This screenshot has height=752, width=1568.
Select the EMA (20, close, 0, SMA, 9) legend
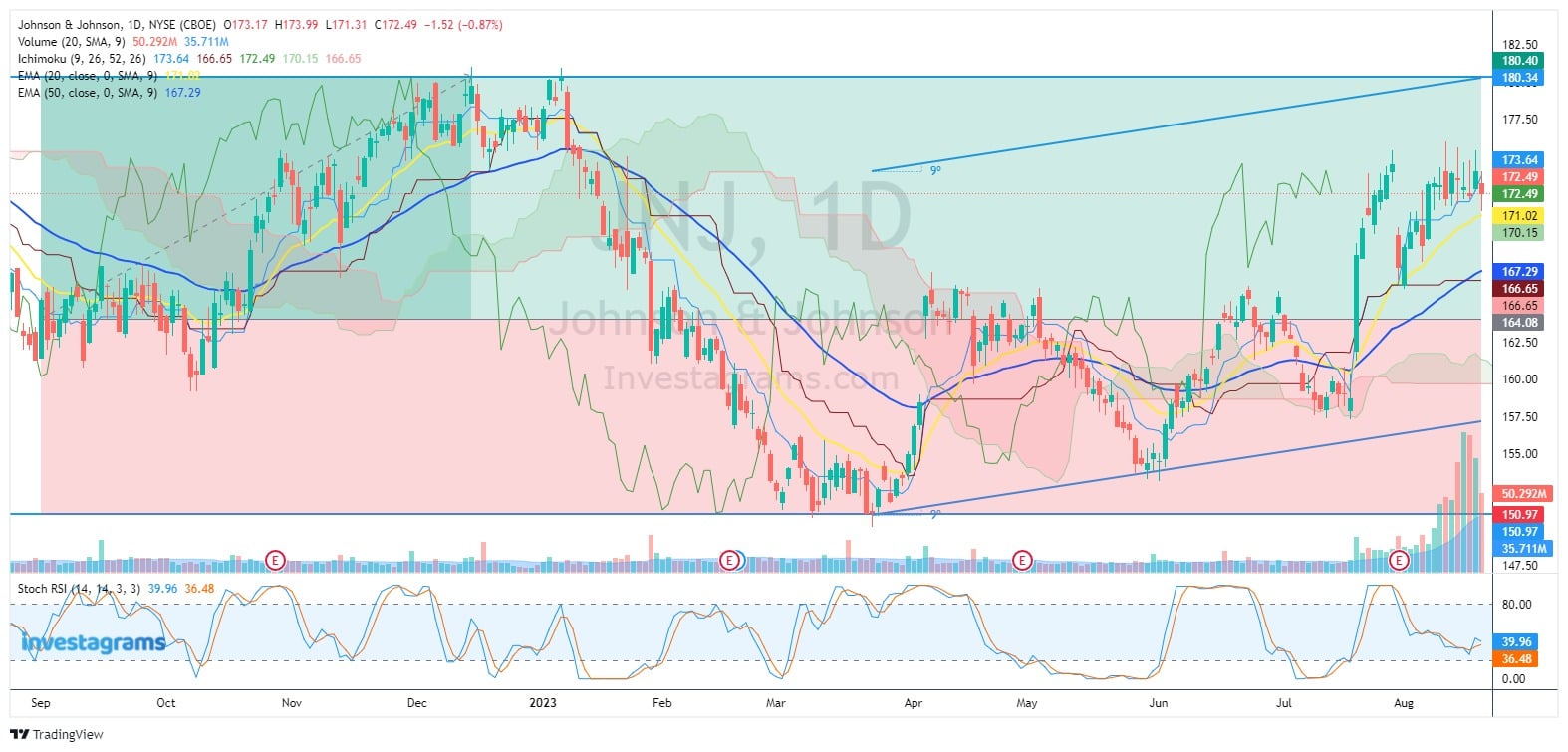(x=88, y=76)
